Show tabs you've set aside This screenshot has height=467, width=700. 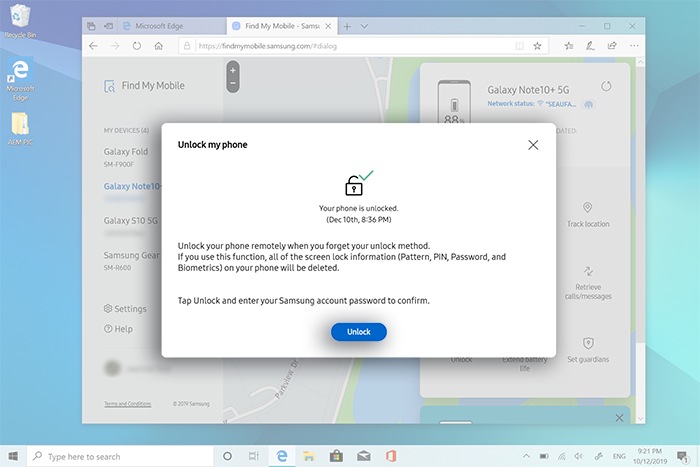(91, 26)
